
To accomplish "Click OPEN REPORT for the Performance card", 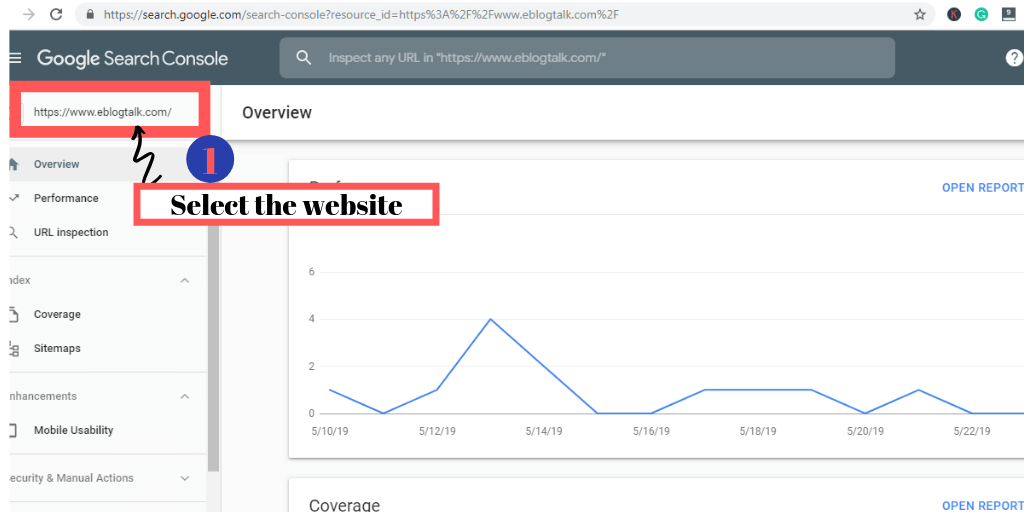I will (982, 187).
